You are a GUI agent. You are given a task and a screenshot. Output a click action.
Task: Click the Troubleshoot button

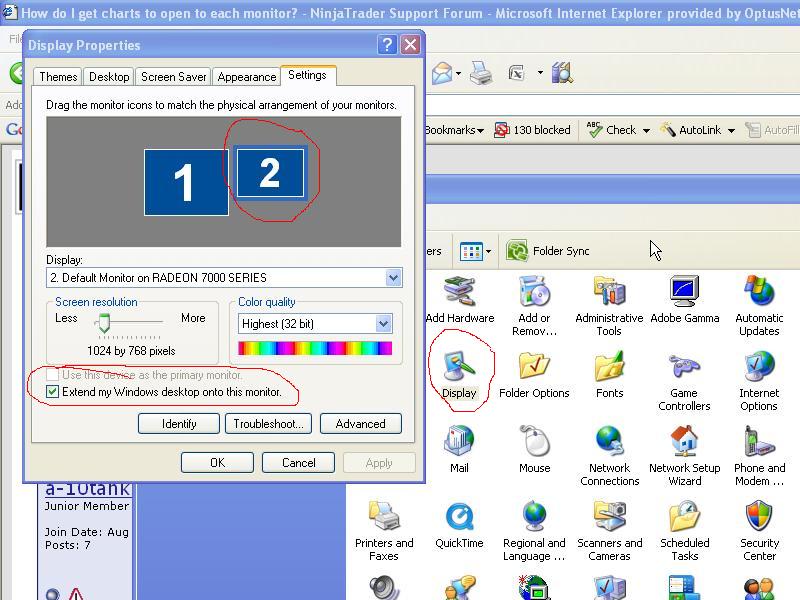point(268,423)
